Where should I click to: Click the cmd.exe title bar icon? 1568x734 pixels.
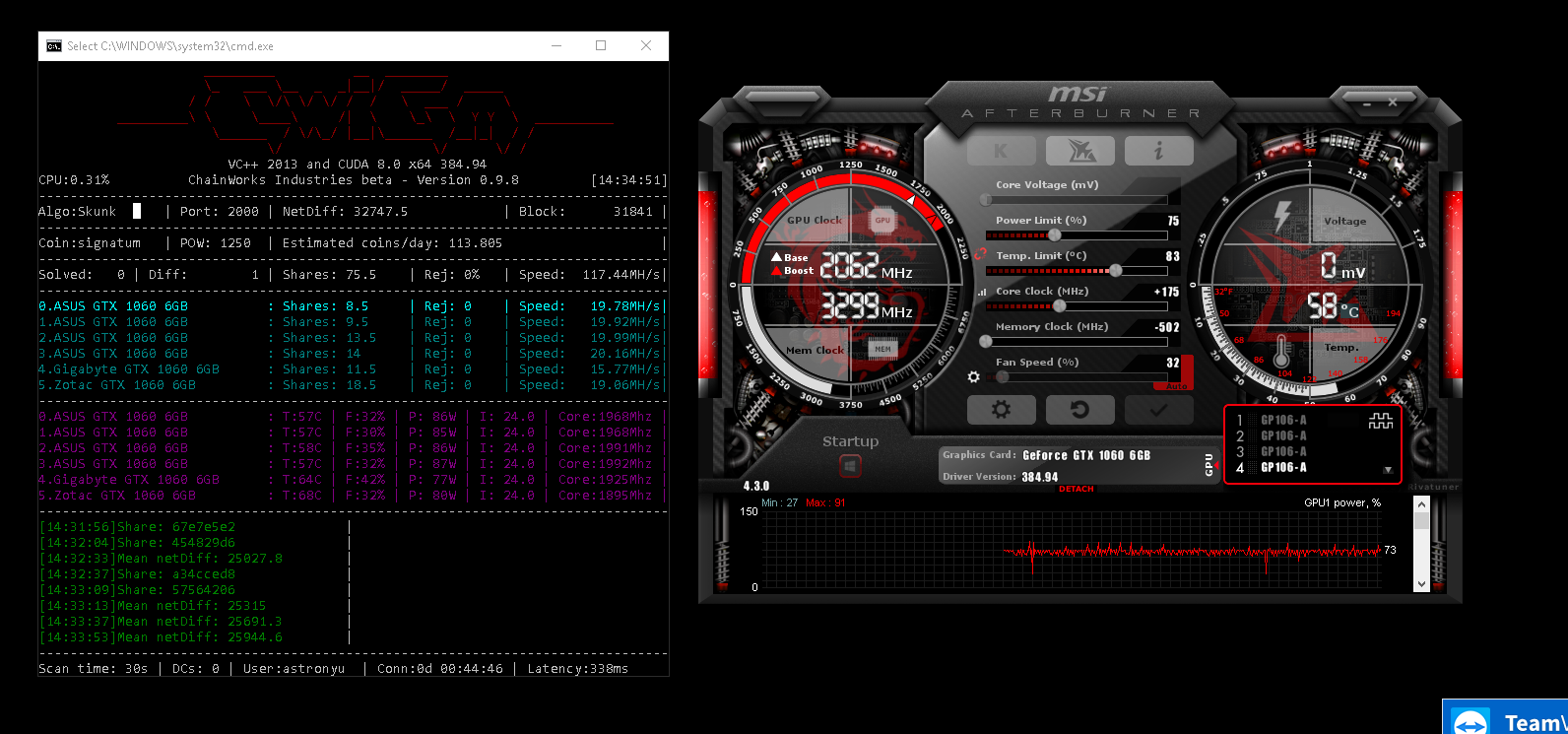pos(54,45)
